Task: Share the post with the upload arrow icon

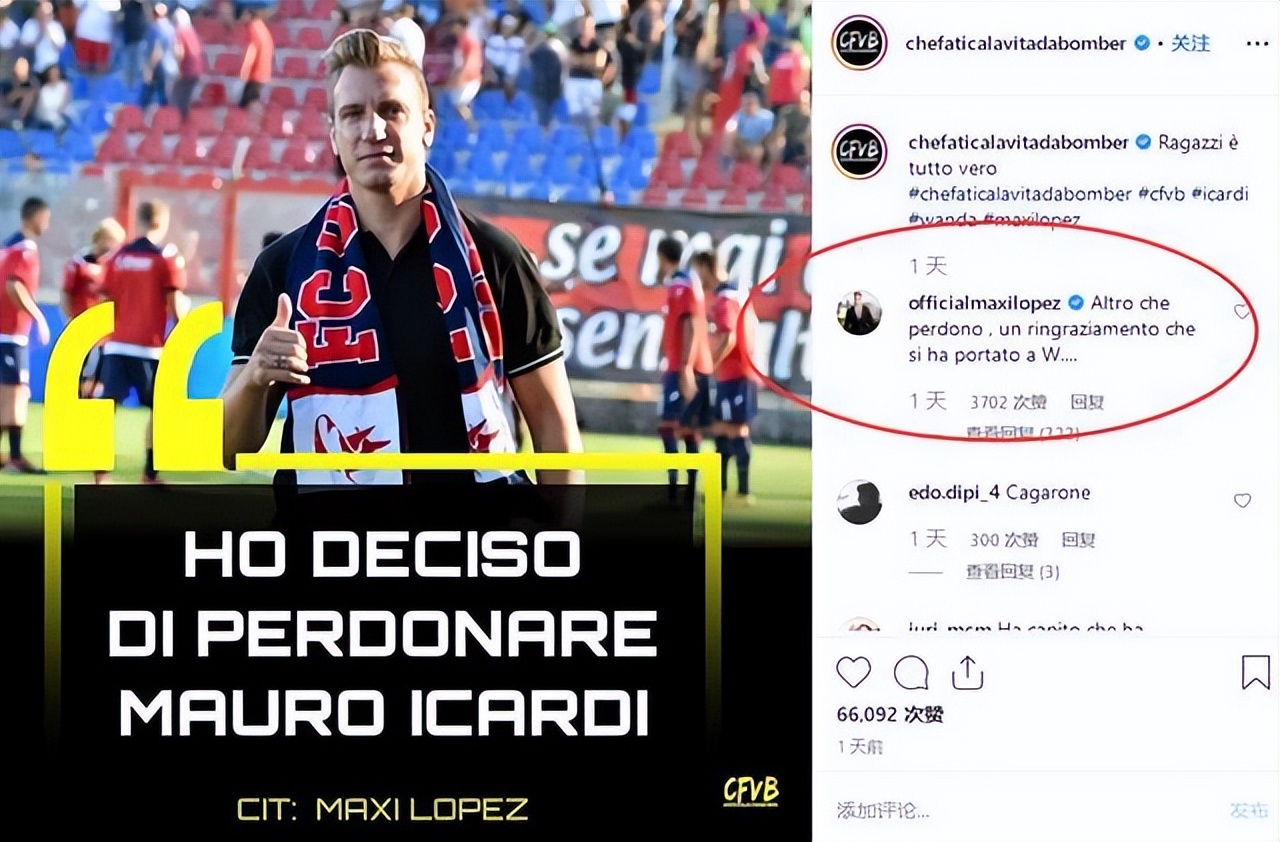Action: pyautogui.click(x=967, y=673)
